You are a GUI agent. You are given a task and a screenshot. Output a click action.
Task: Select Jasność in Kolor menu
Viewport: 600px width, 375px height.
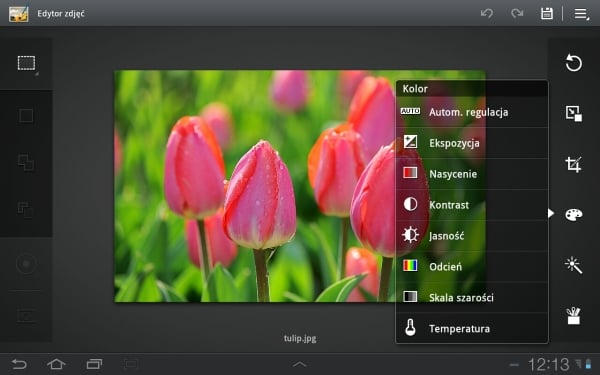[x=472, y=236]
